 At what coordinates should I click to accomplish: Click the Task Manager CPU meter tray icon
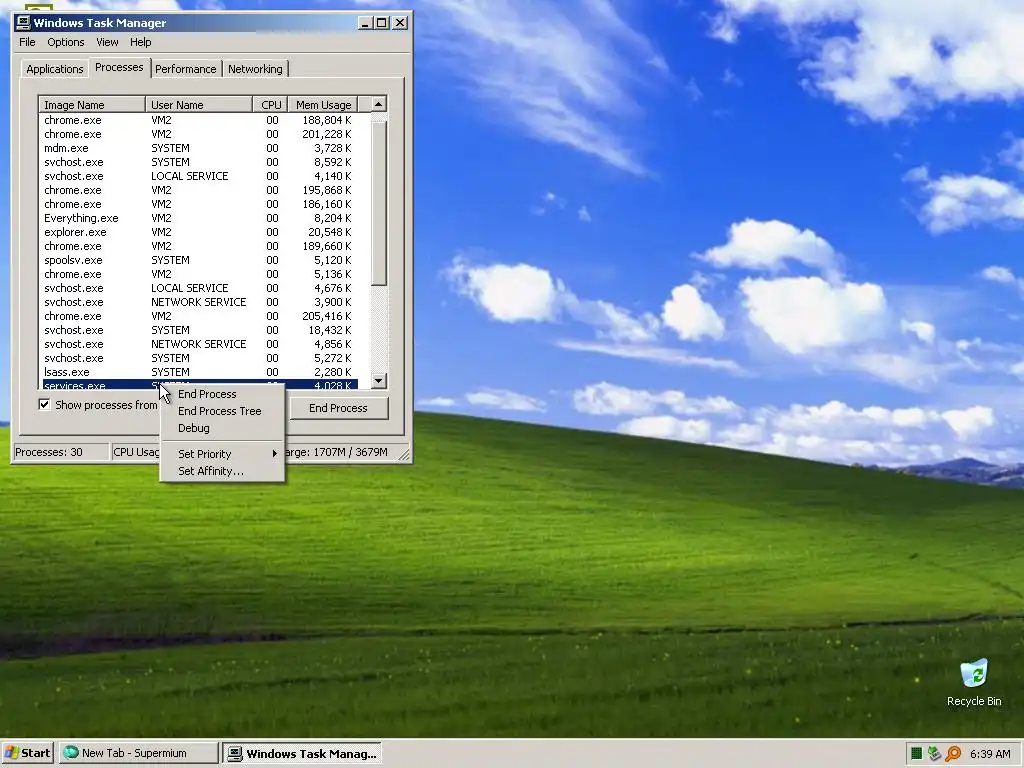pyautogui.click(x=916, y=754)
